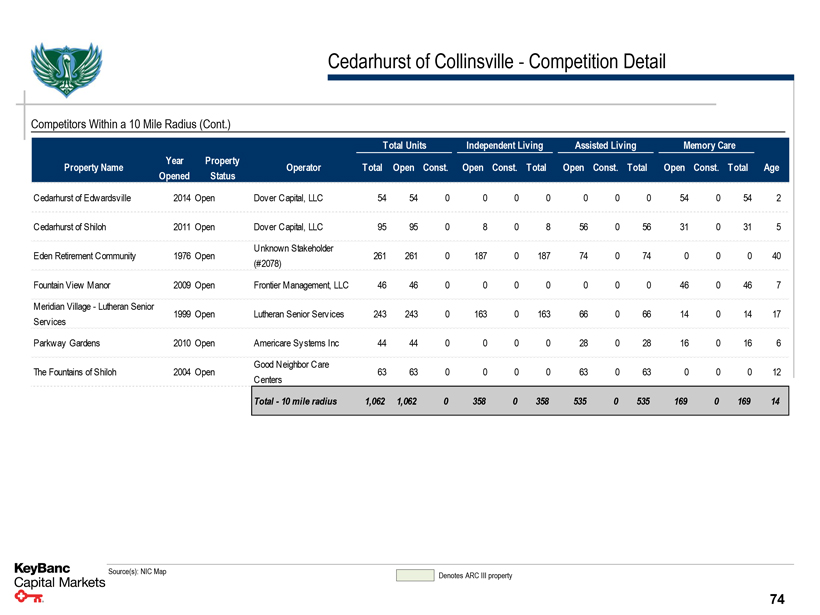Screen dimensions: 820x615
Task: Click the Independent Living header group
Action: click(x=502, y=146)
